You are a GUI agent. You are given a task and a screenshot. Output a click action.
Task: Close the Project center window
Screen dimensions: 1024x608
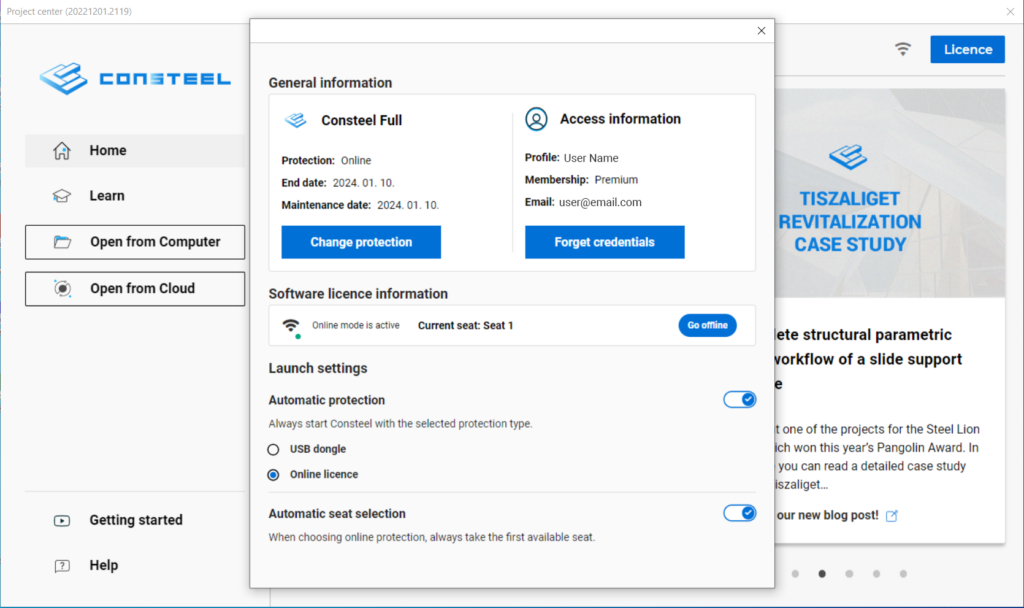(x=1010, y=11)
